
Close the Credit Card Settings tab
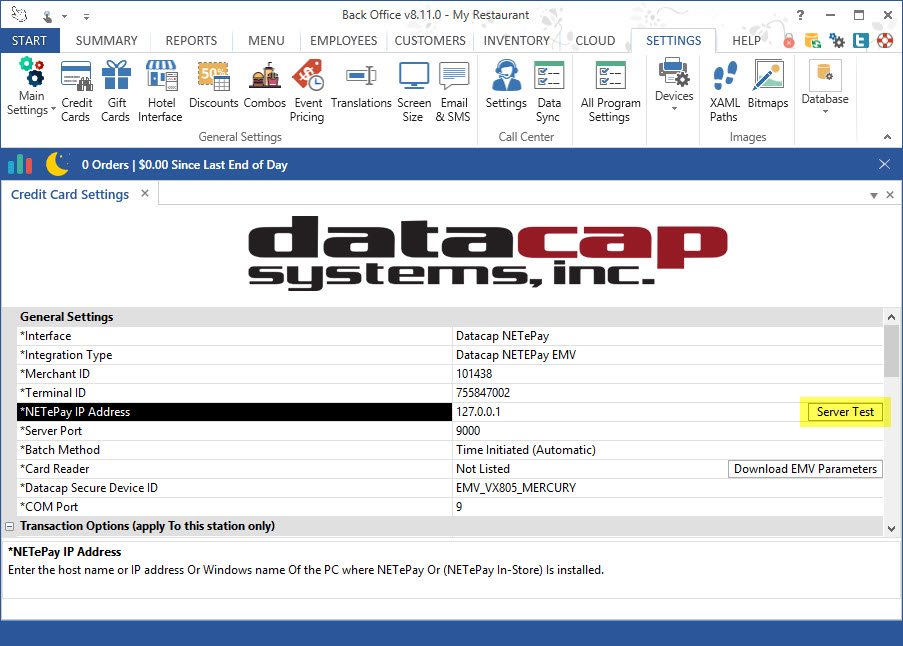pos(144,193)
